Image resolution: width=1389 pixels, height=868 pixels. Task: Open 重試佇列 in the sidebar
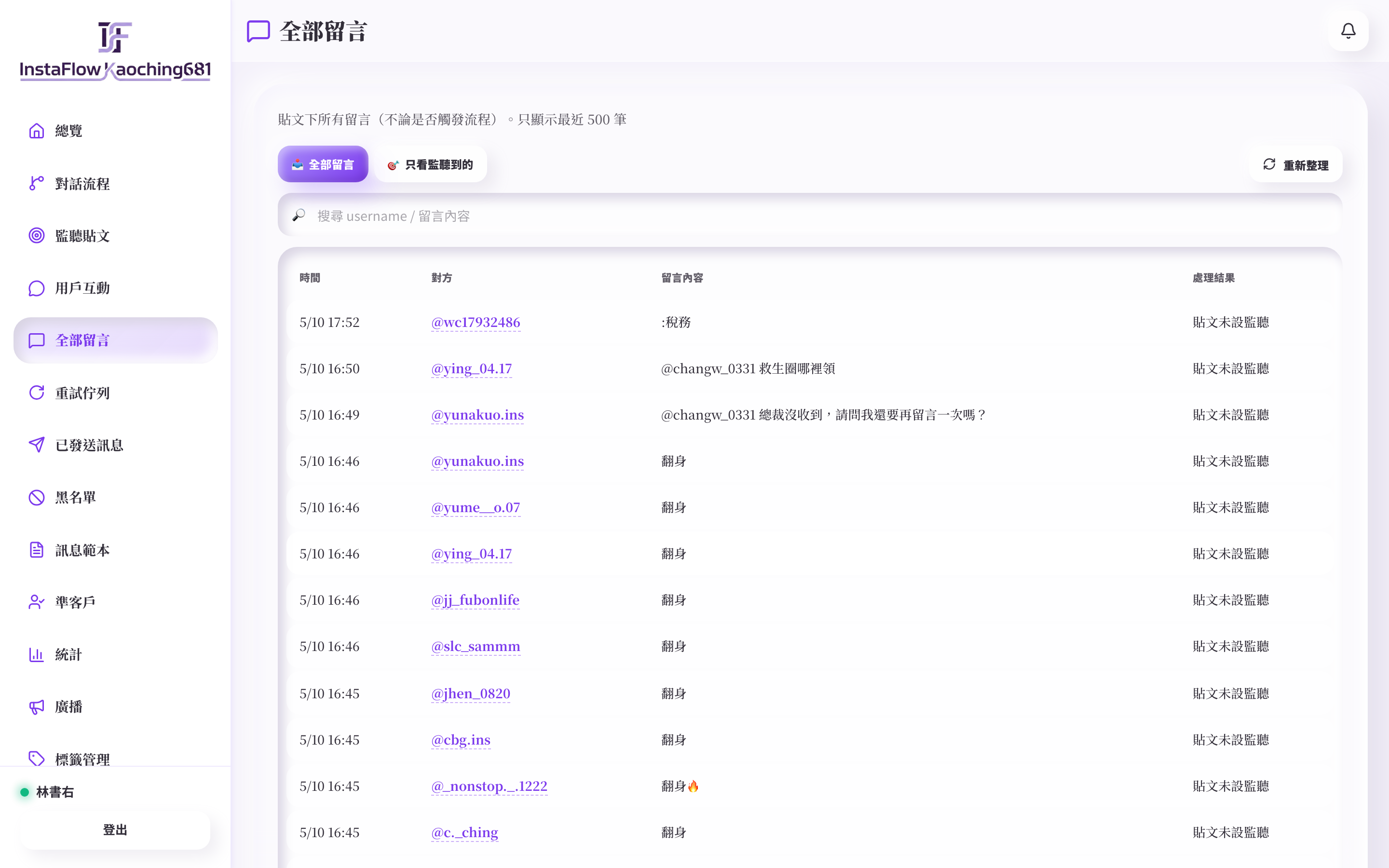click(115, 393)
